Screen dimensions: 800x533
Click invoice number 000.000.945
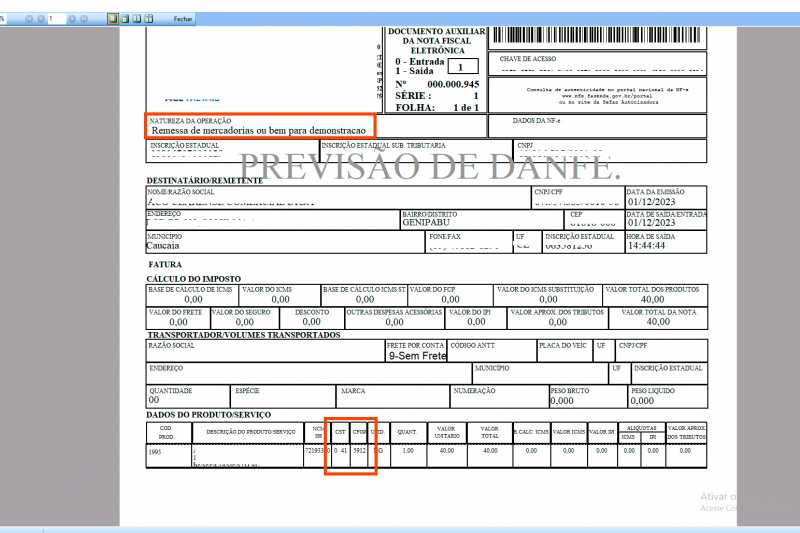pos(453,84)
